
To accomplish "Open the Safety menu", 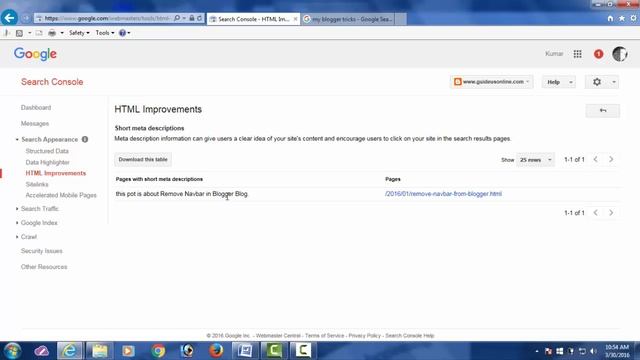I will [x=79, y=33].
